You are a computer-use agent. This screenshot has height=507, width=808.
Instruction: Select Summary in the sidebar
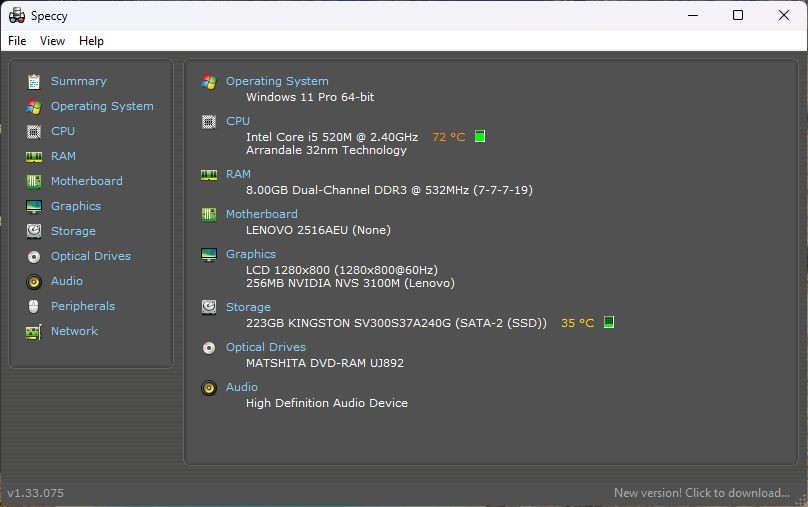[79, 81]
